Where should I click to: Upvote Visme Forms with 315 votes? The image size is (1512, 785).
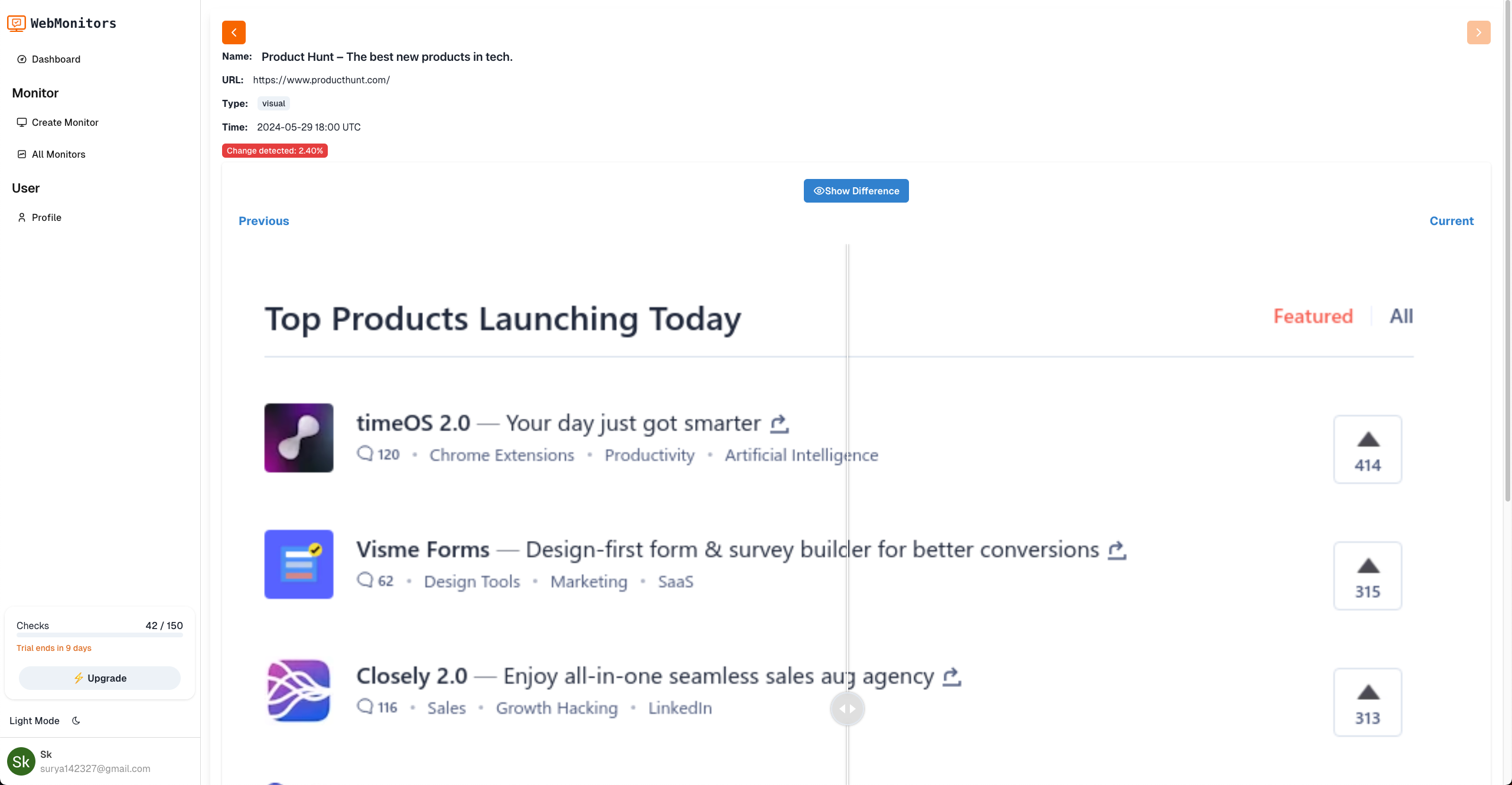pyautogui.click(x=1367, y=575)
